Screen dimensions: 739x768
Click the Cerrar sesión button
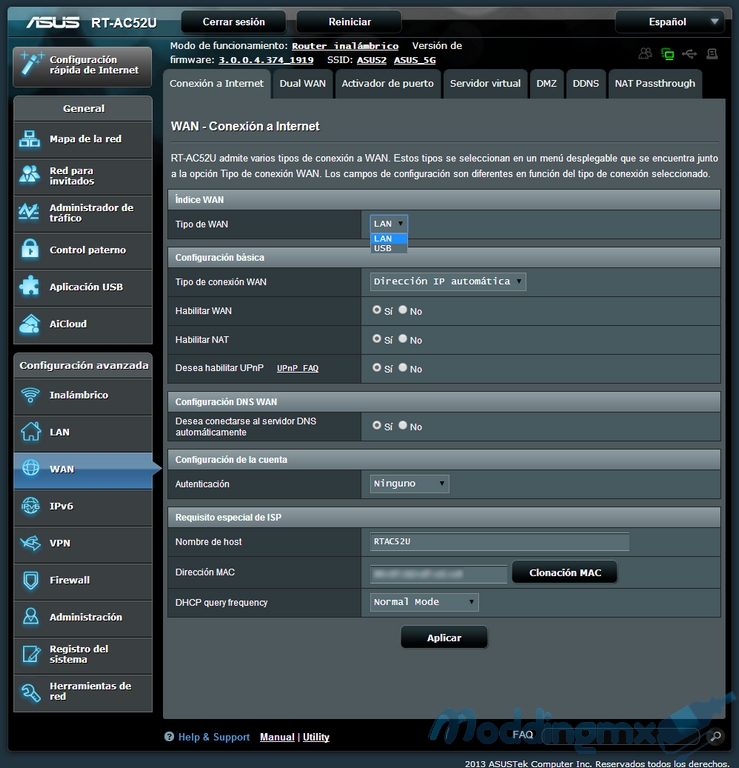(x=234, y=22)
